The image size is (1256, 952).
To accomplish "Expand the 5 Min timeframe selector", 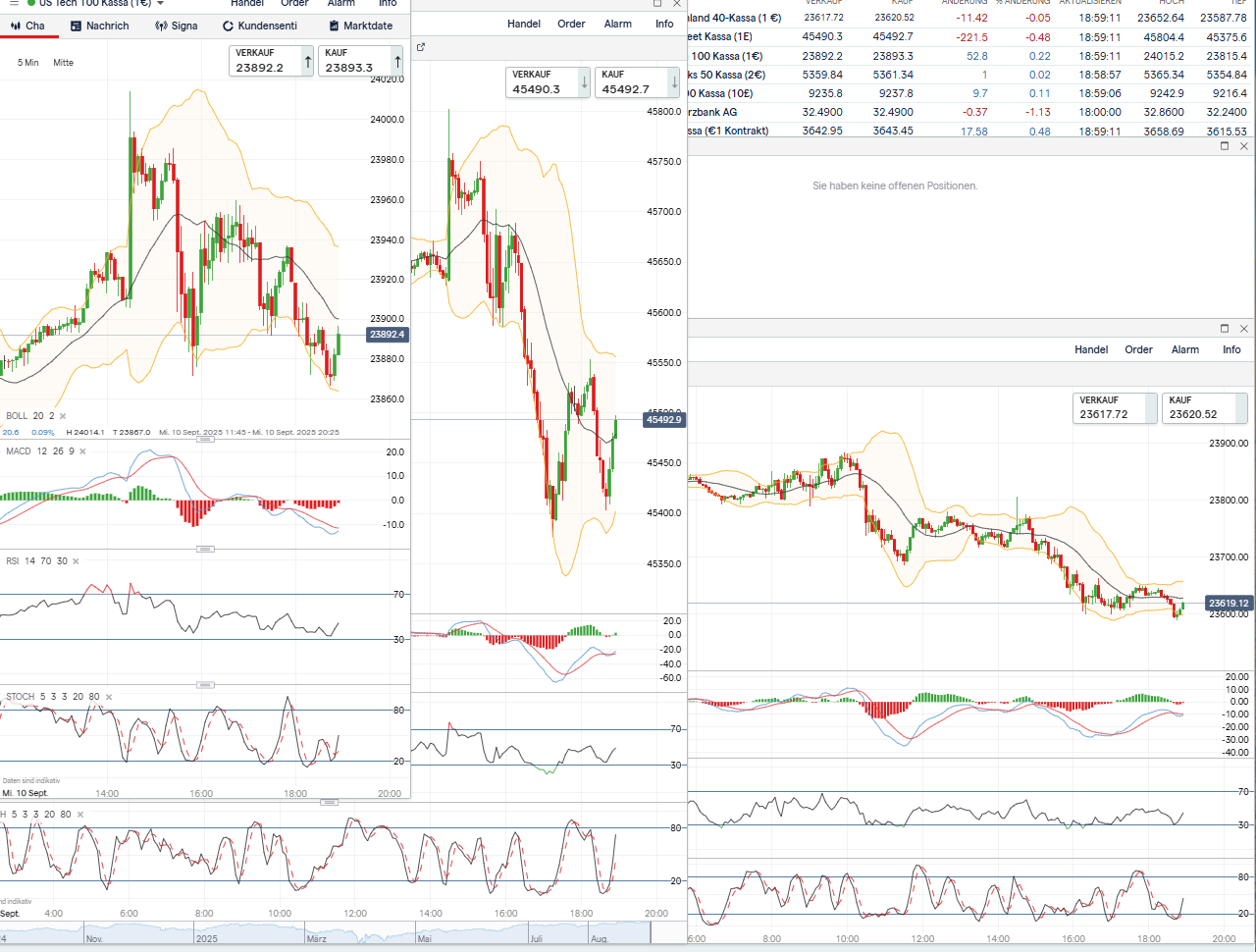I will point(28,63).
